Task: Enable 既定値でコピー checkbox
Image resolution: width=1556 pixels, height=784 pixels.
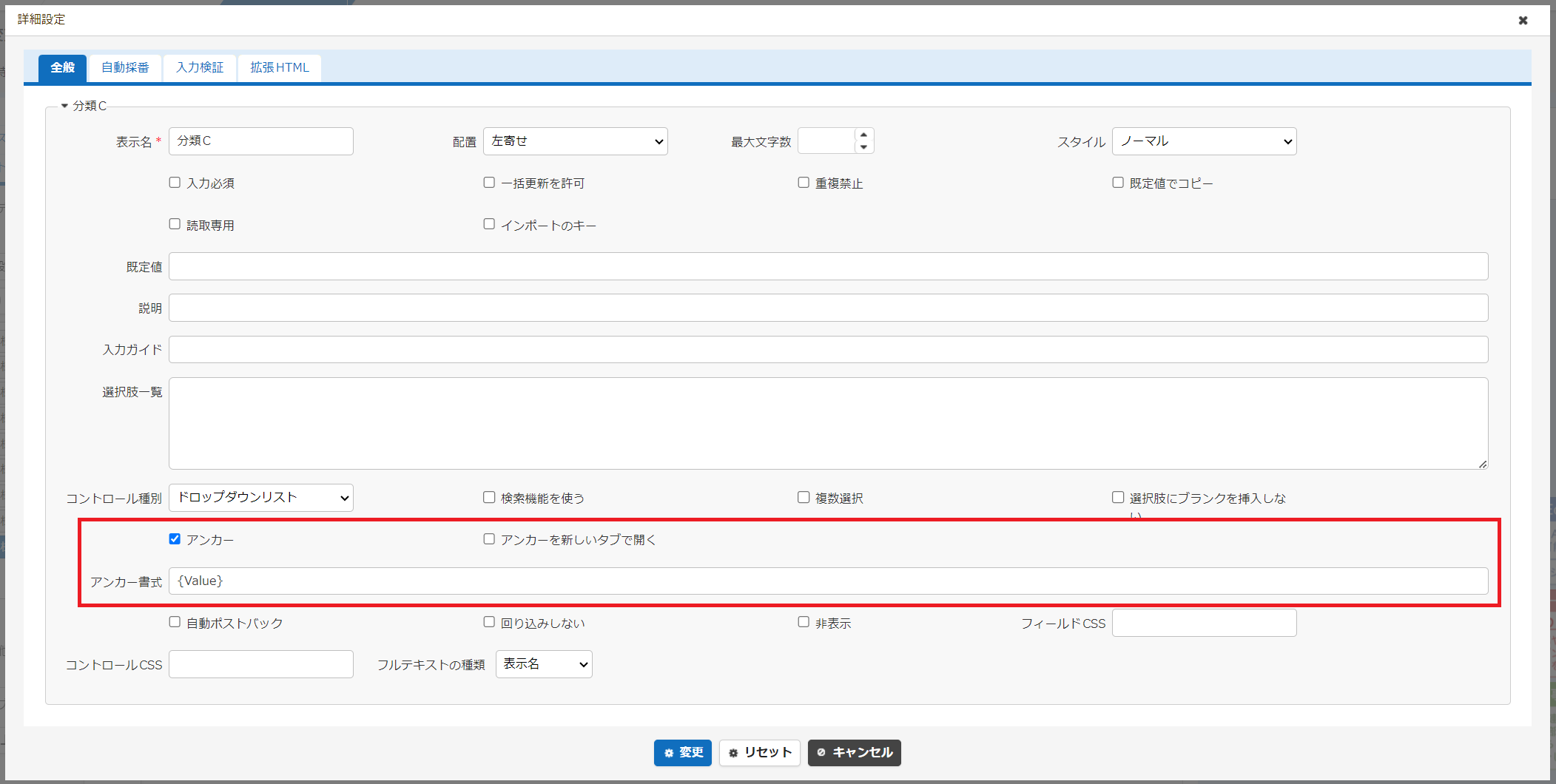Action: point(1118,182)
